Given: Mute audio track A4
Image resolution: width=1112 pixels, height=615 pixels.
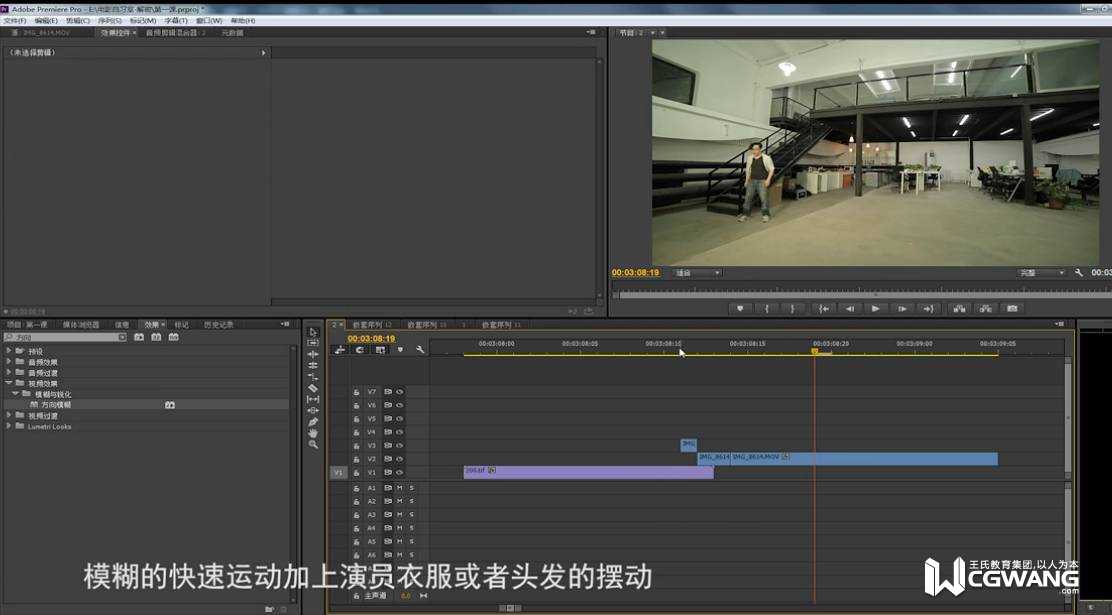Looking at the screenshot, I should 400,528.
